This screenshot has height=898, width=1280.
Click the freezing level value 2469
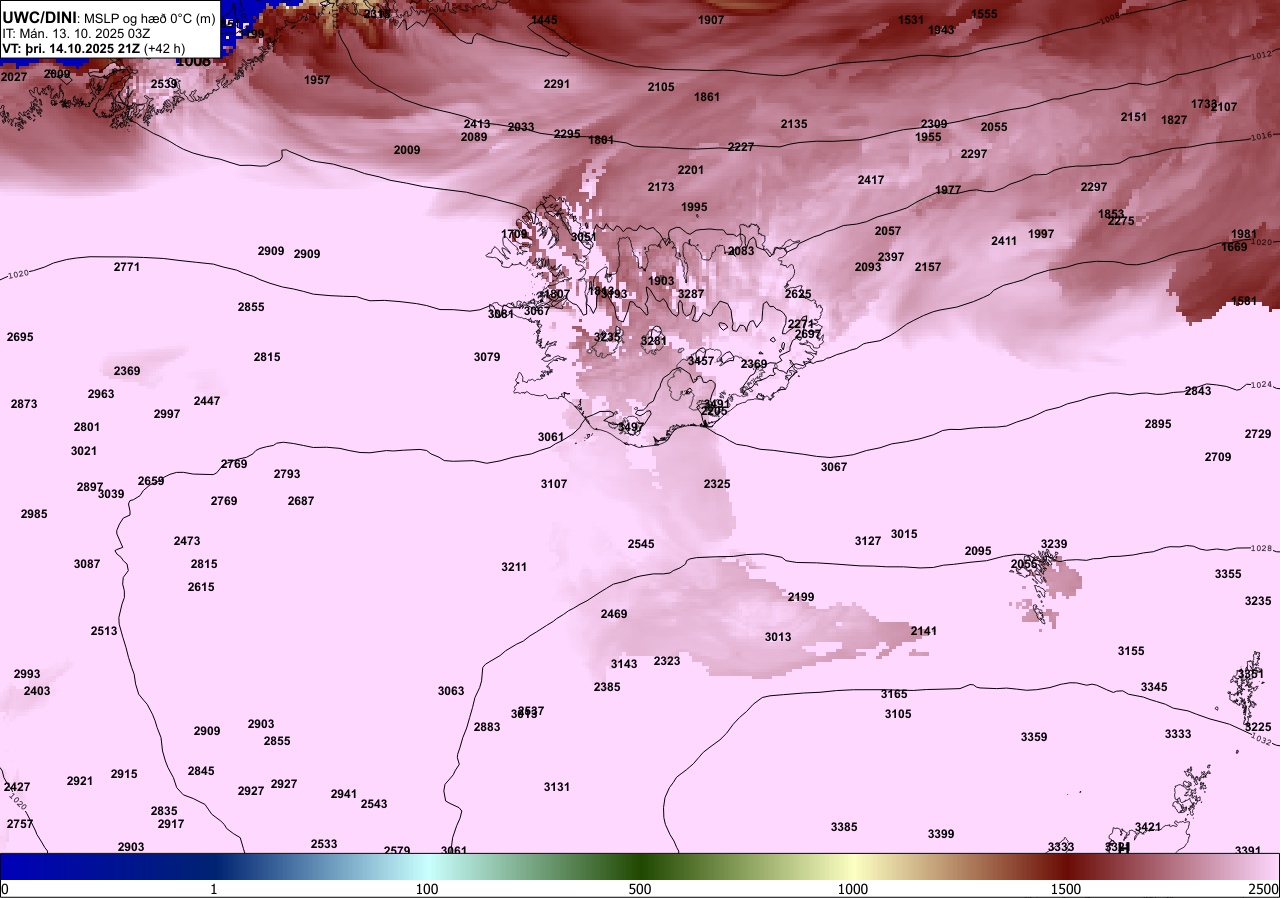[x=614, y=614]
